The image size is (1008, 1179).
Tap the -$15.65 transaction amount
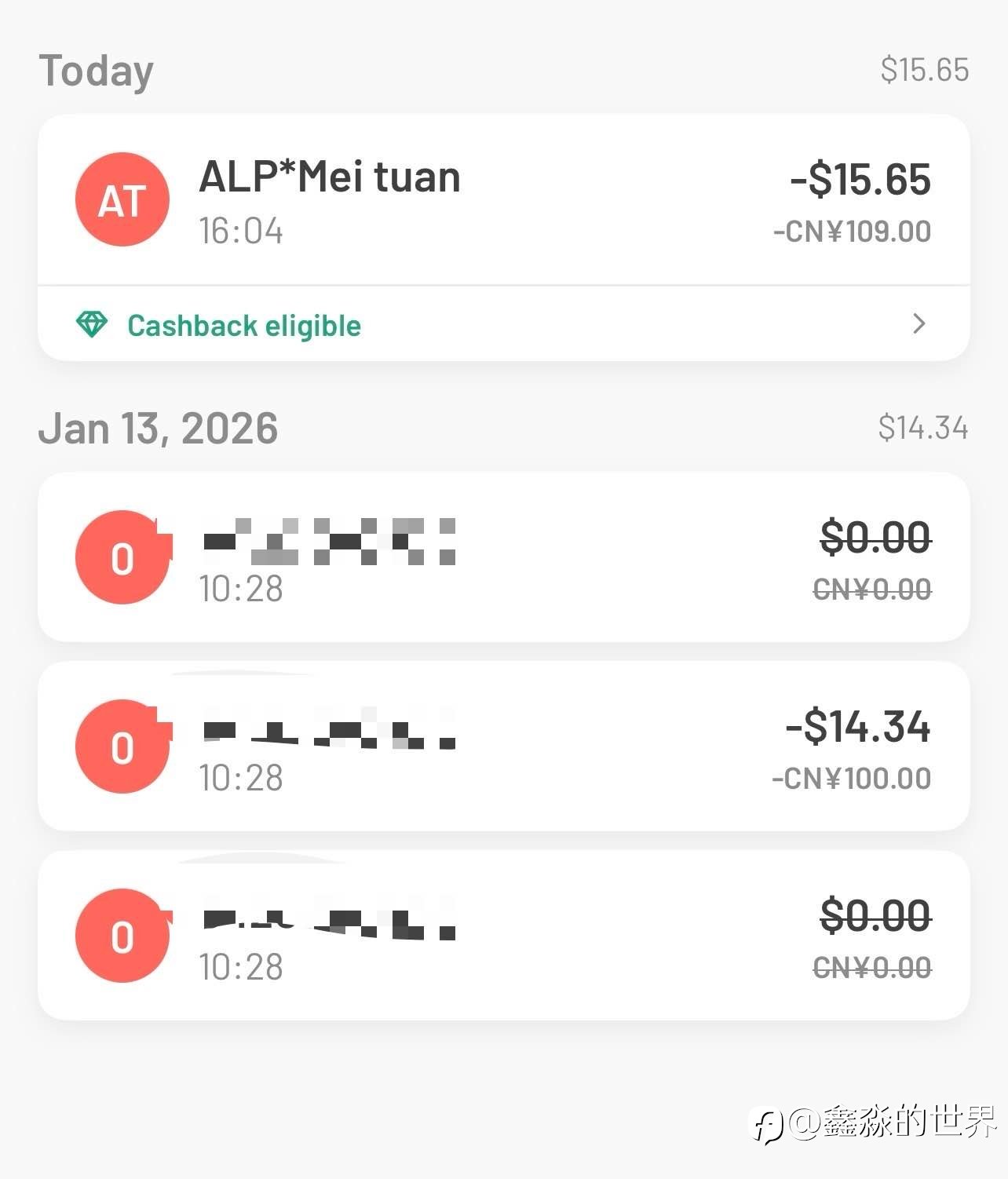pos(860,180)
